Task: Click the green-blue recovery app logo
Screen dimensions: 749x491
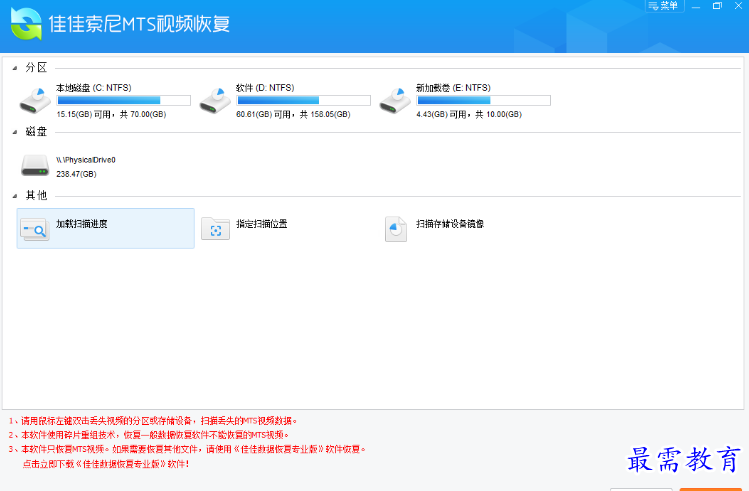Action: pyautogui.click(x=26, y=23)
